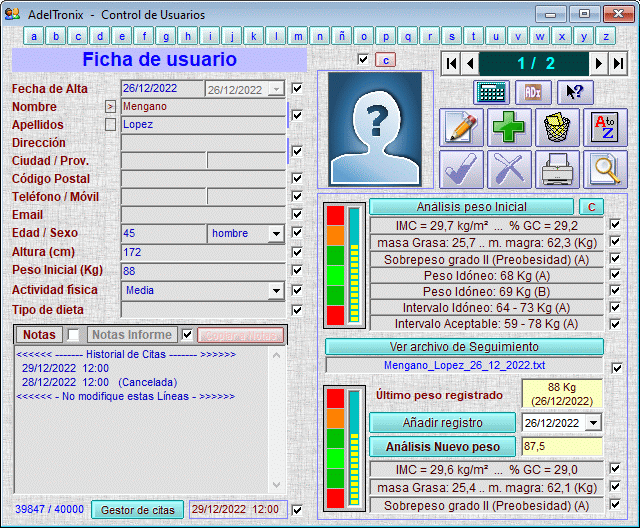Click the Peso Inicial input field

pos(202,271)
